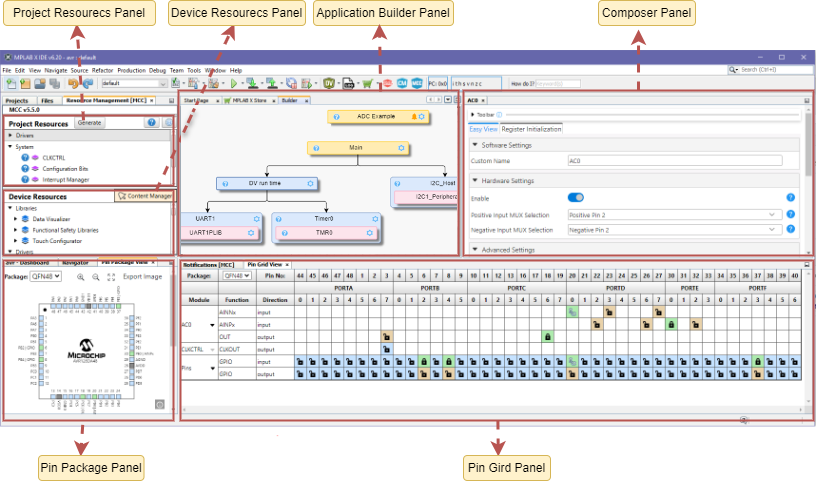The image size is (816, 481).
Task: Click the zoom in icon in Pin Package View
Action: click(x=78, y=276)
